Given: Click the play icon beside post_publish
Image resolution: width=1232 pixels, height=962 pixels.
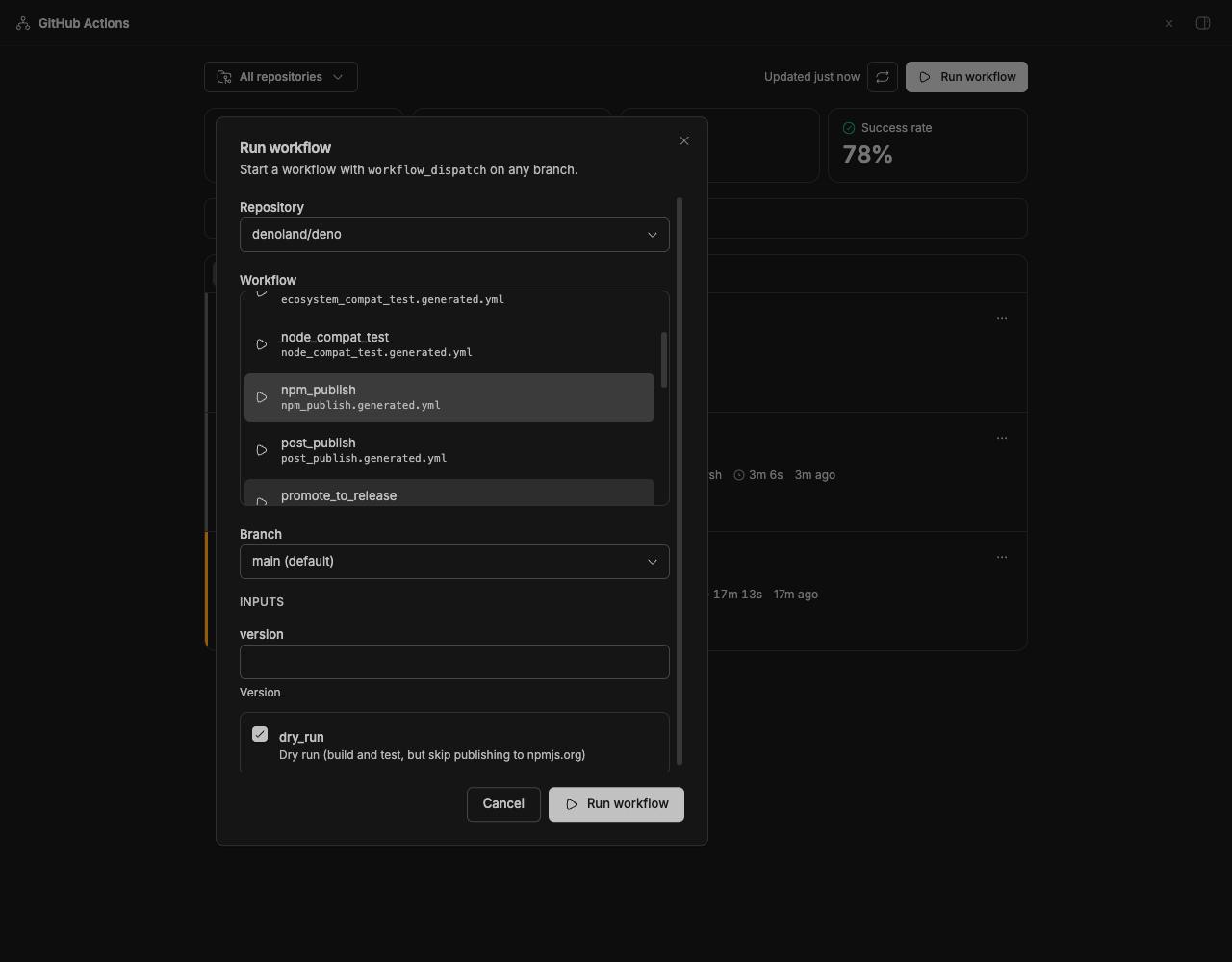Looking at the screenshot, I should click(x=261, y=450).
